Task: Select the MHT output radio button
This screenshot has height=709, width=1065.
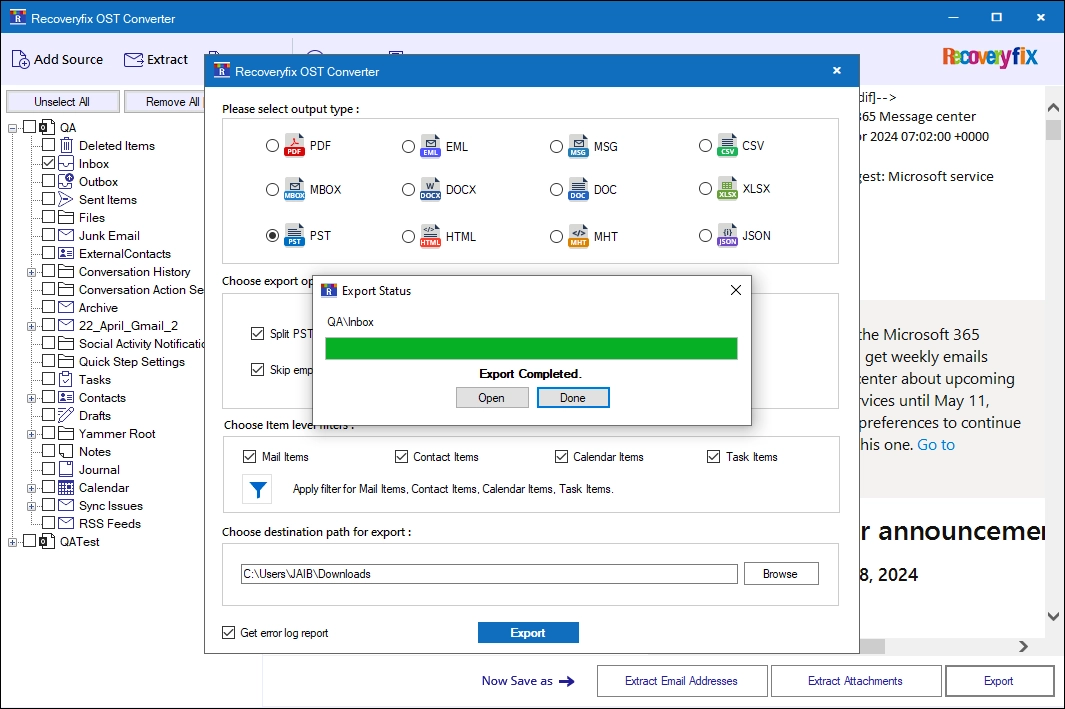Action: coord(556,236)
